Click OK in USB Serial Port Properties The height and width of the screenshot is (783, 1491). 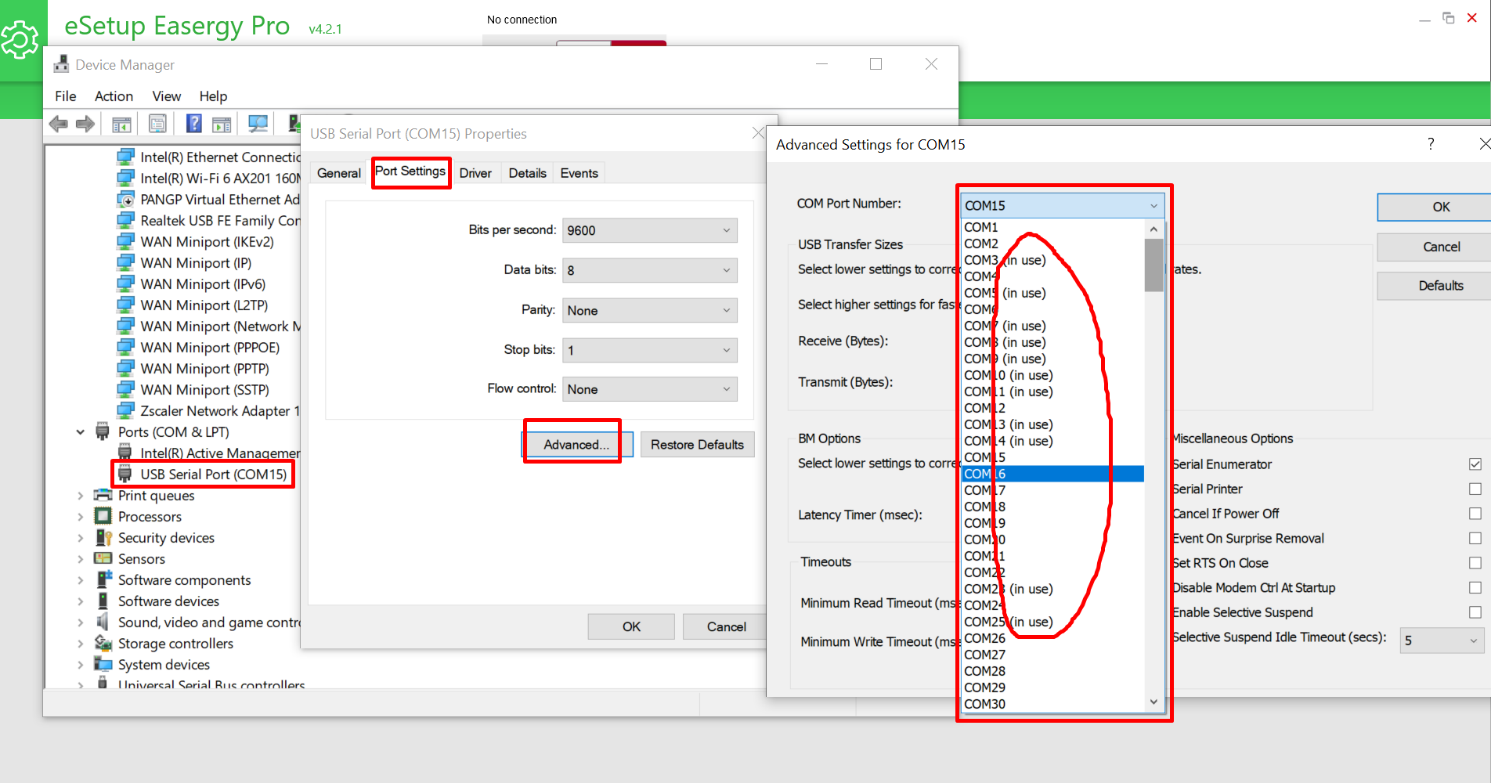(631, 627)
